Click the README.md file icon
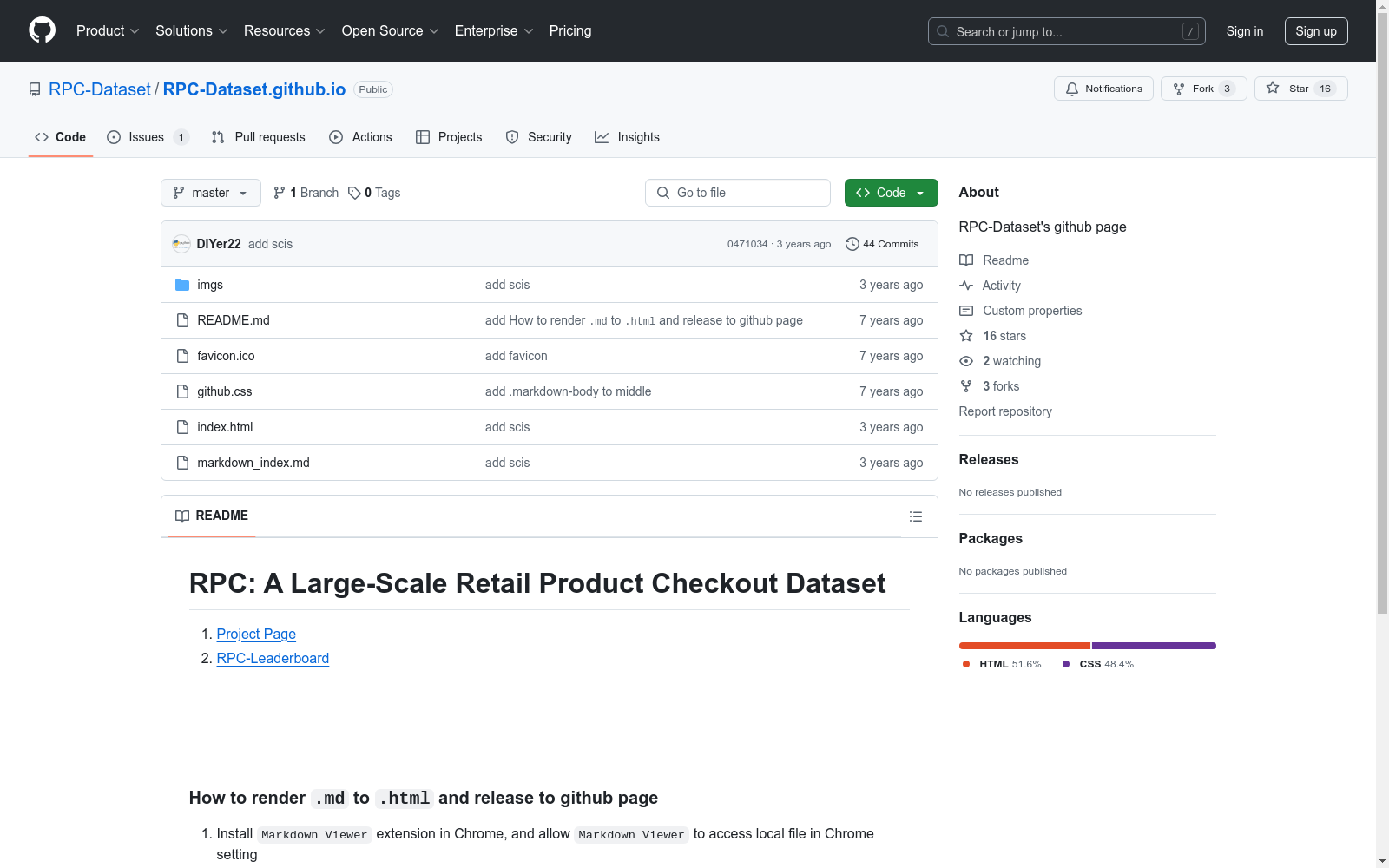Viewport: 1389px width, 868px height. click(x=182, y=320)
